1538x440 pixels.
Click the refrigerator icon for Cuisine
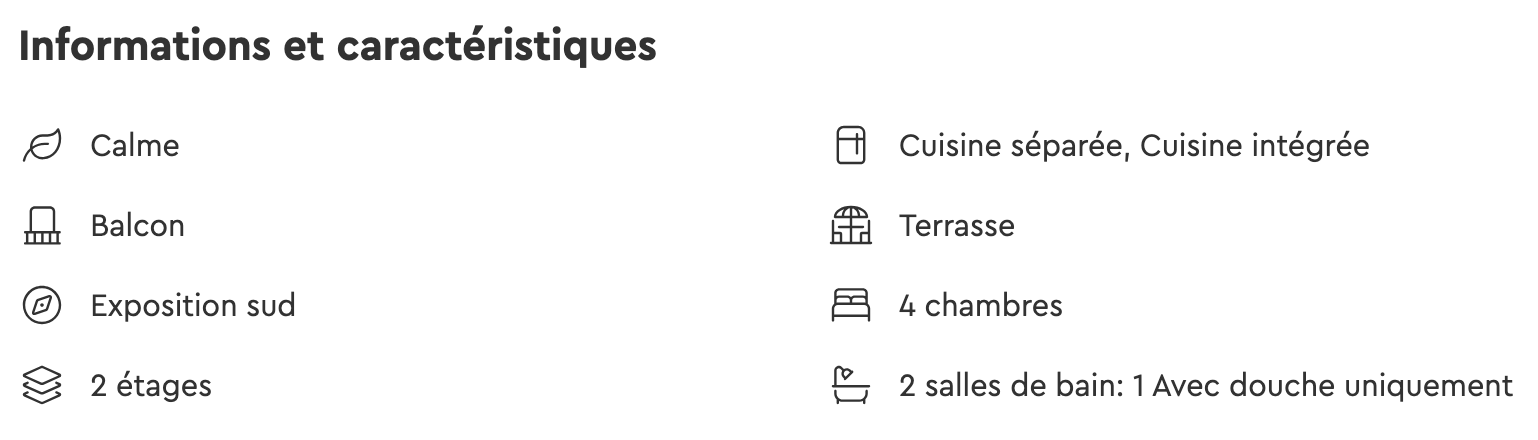(x=850, y=146)
